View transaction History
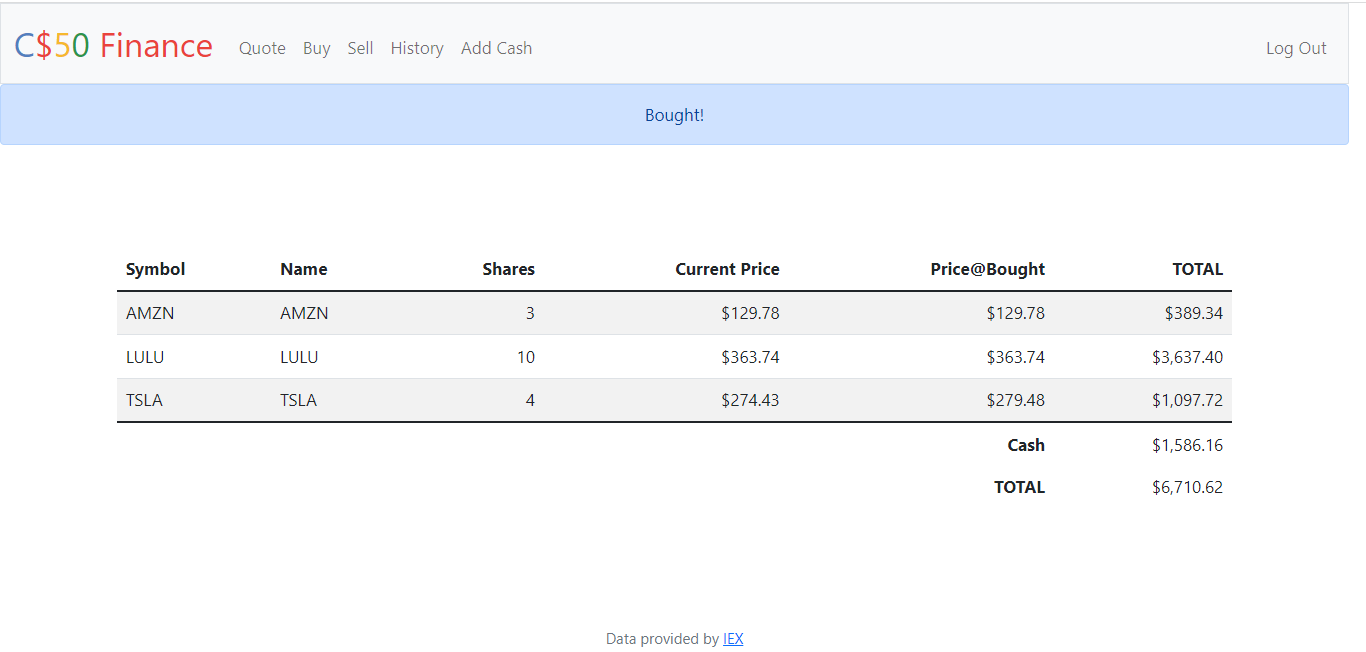Image resolution: width=1366 pixels, height=652 pixels. [417, 48]
